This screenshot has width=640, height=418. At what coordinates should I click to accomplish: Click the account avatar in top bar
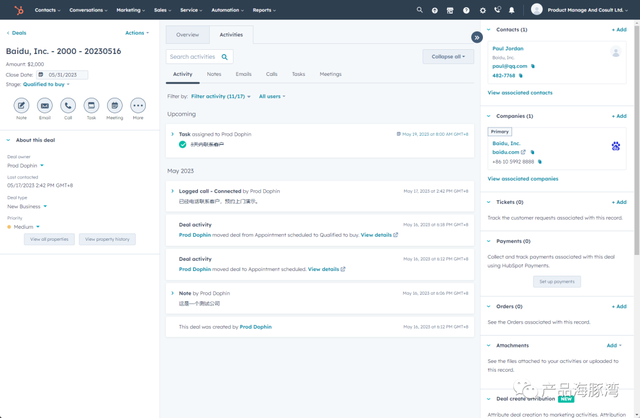[537, 9]
